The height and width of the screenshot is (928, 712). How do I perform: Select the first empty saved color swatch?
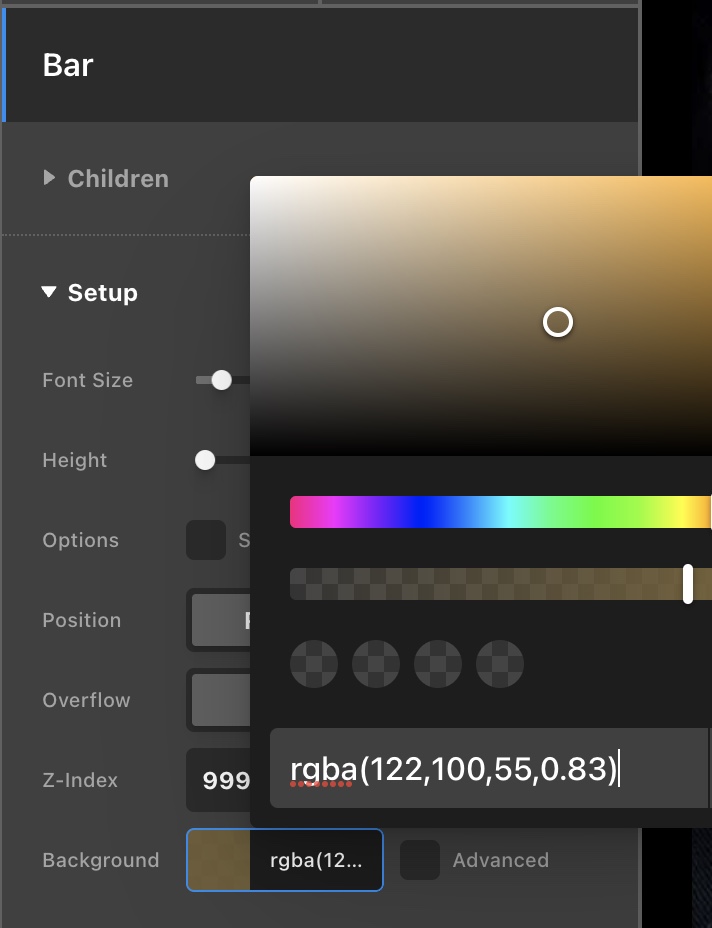(x=314, y=664)
